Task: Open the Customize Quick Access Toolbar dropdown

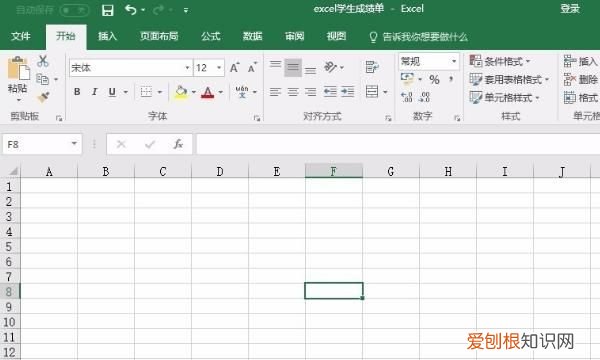Action: pos(186,10)
